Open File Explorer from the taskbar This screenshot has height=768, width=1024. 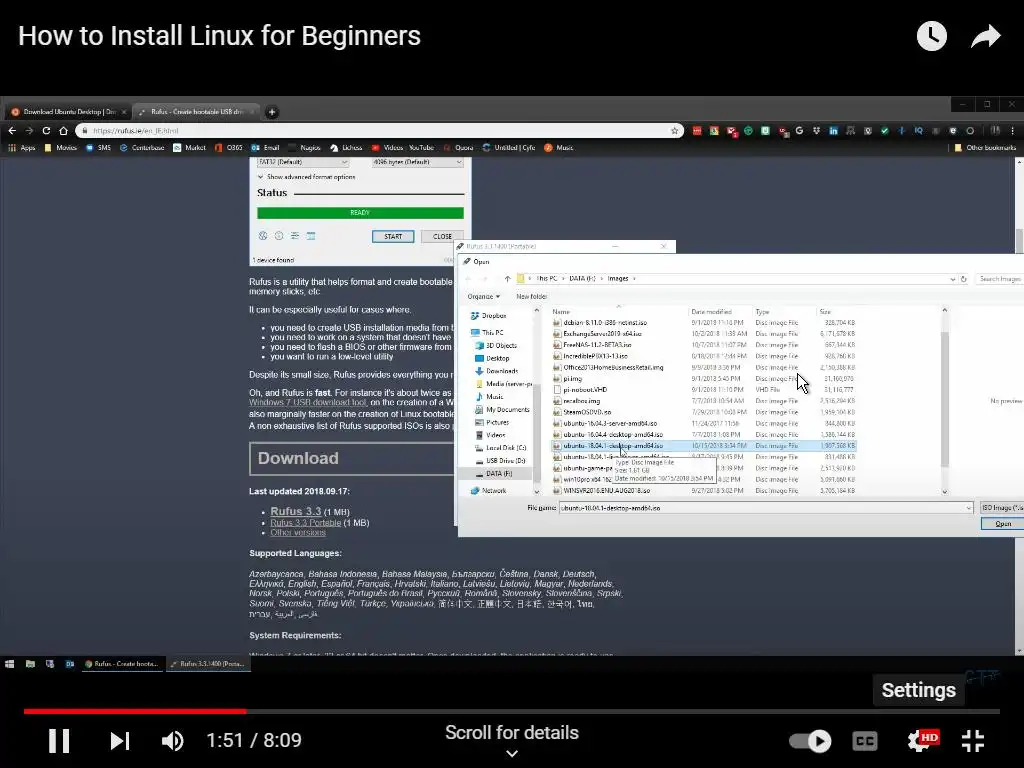(x=30, y=664)
